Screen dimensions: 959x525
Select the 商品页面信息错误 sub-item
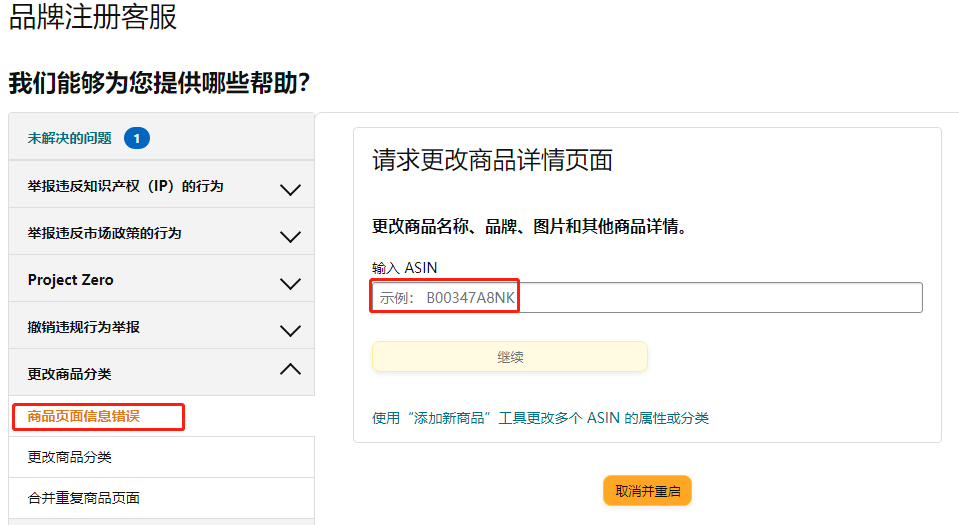click(x=84, y=416)
